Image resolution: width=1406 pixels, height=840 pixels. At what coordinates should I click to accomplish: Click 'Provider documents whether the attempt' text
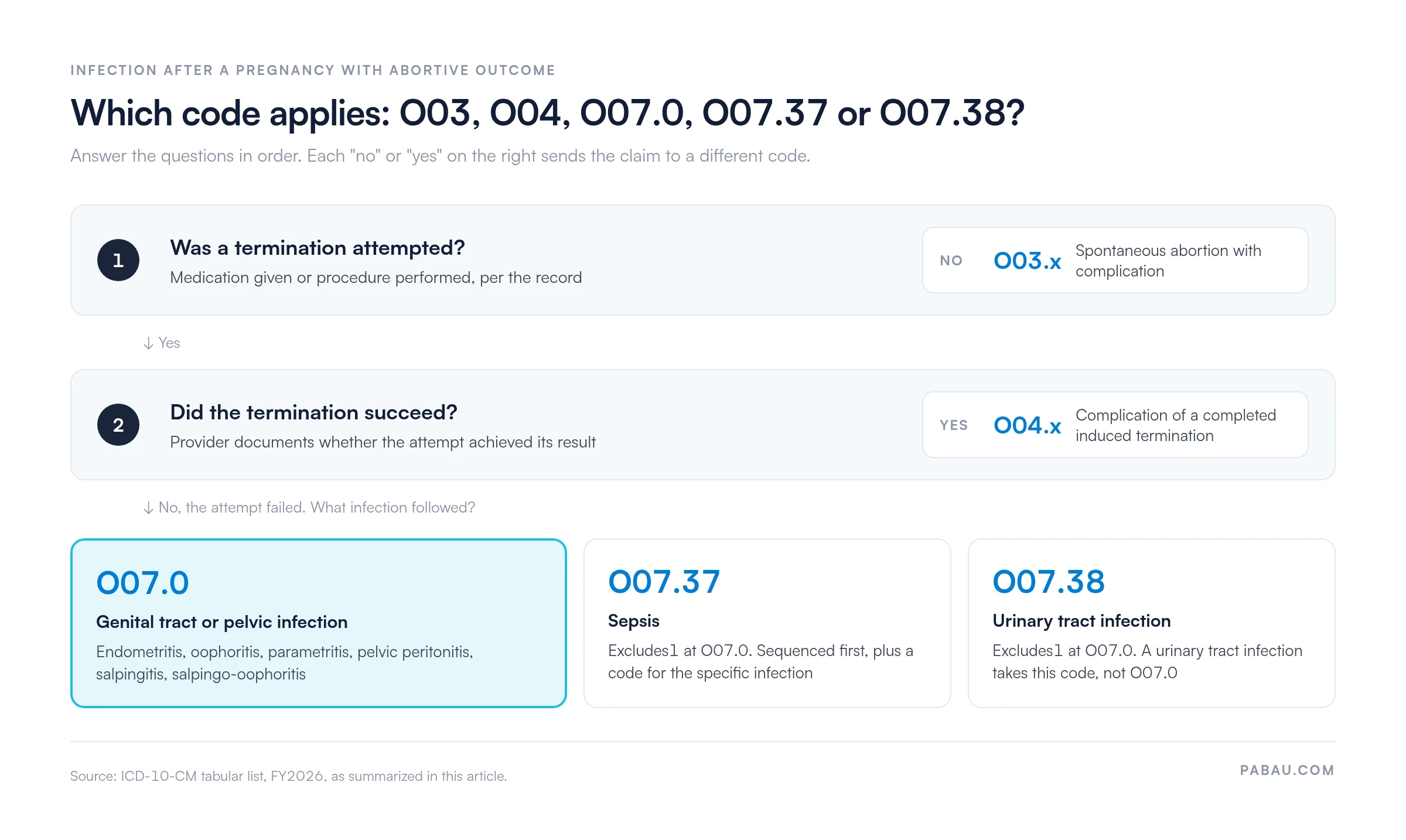coord(383,442)
